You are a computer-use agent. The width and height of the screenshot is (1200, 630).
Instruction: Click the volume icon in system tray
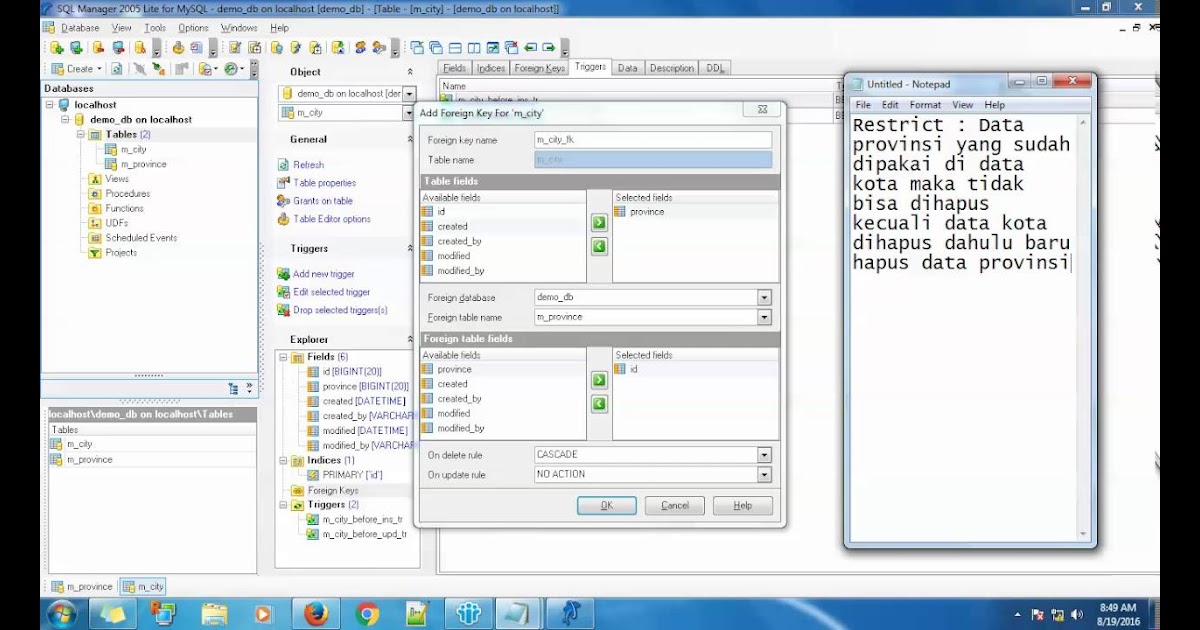[1077, 614]
